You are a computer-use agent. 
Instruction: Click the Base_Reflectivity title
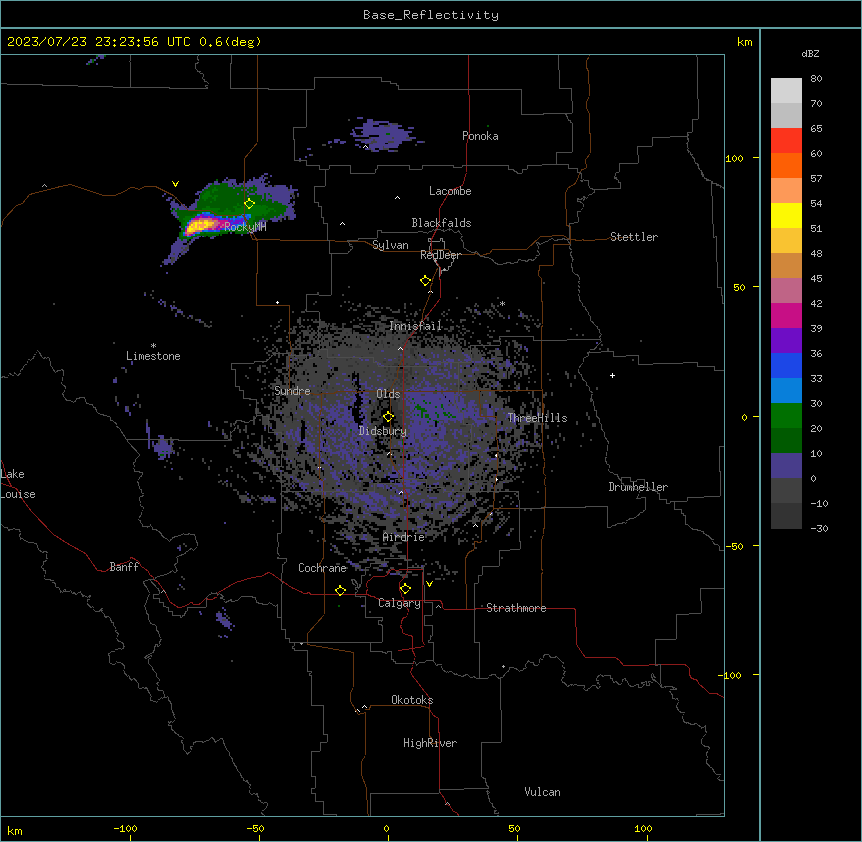pyautogui.click(x=431, y=15)
